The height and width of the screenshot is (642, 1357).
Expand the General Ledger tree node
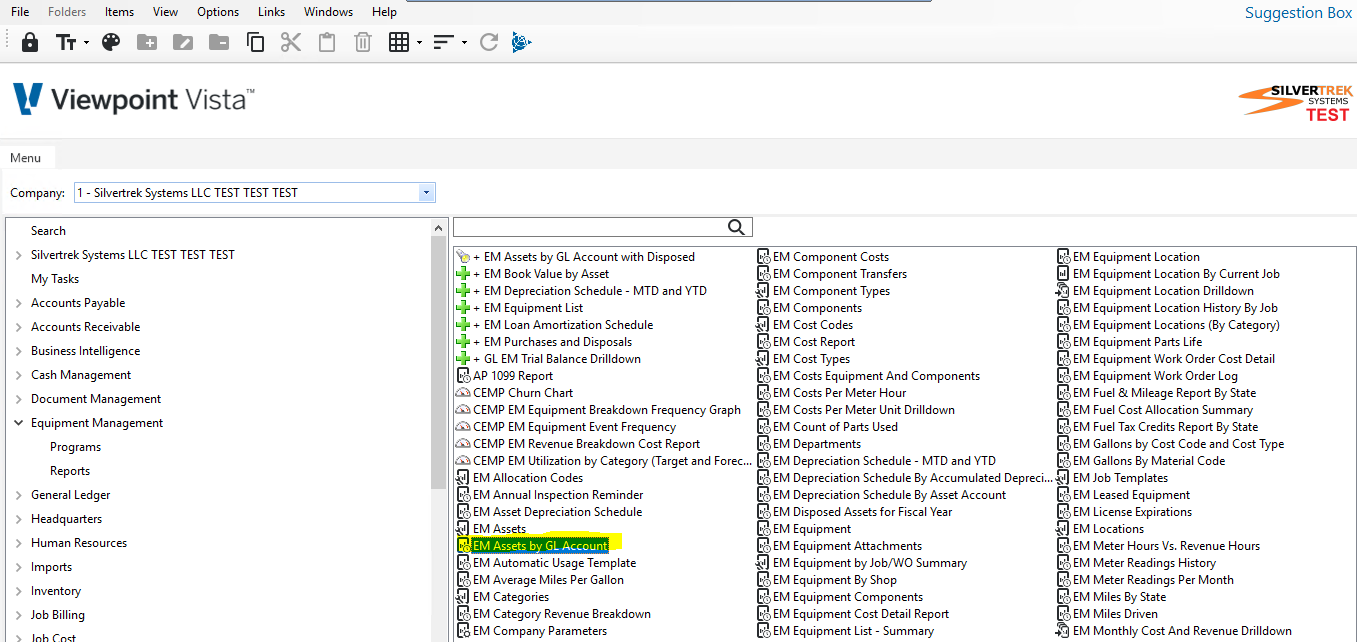click(19, 495)
